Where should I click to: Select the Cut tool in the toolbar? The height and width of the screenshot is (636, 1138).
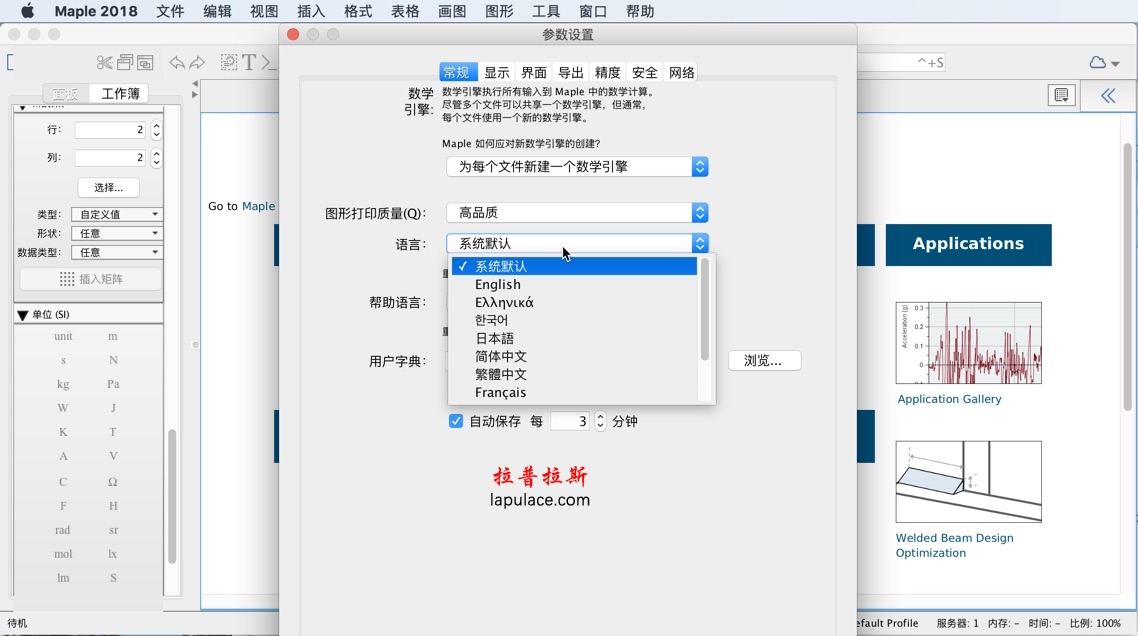105,62
